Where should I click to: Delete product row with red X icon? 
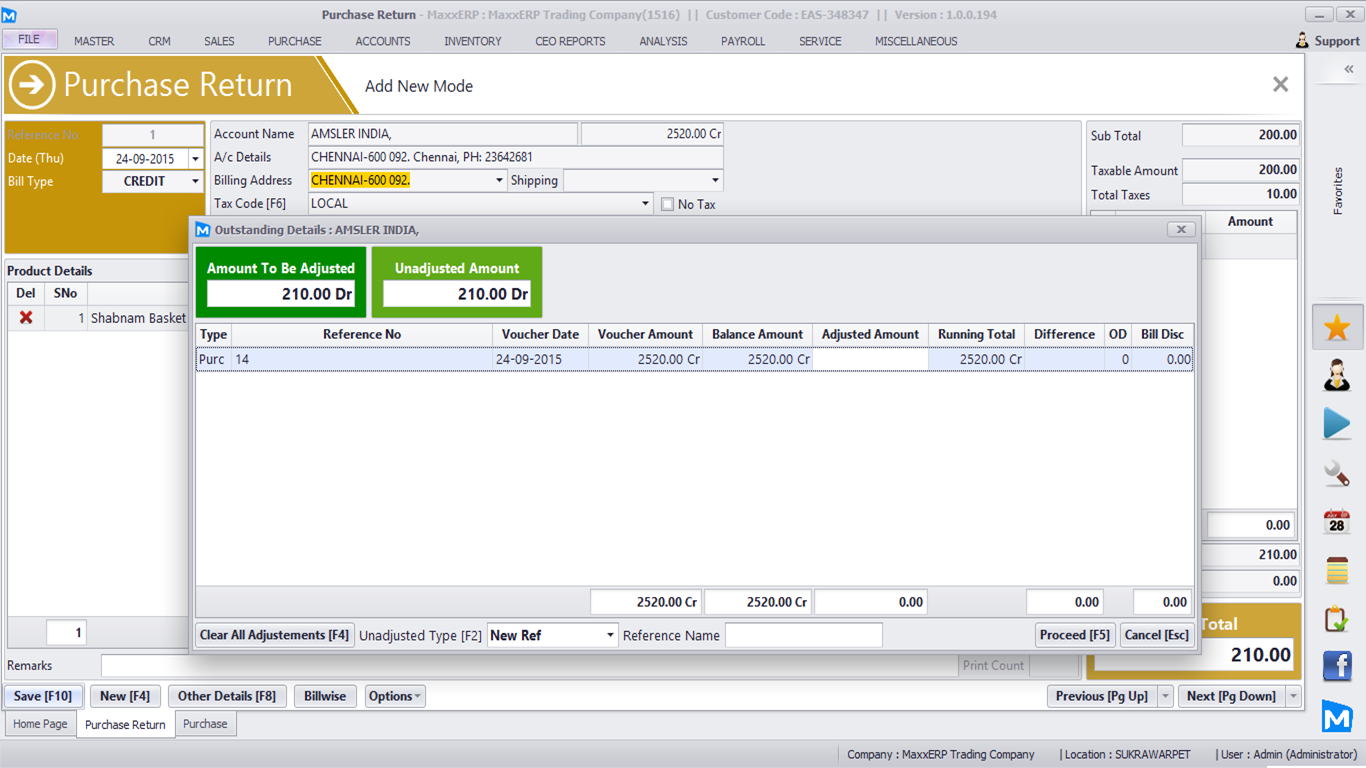coord(26,318)
